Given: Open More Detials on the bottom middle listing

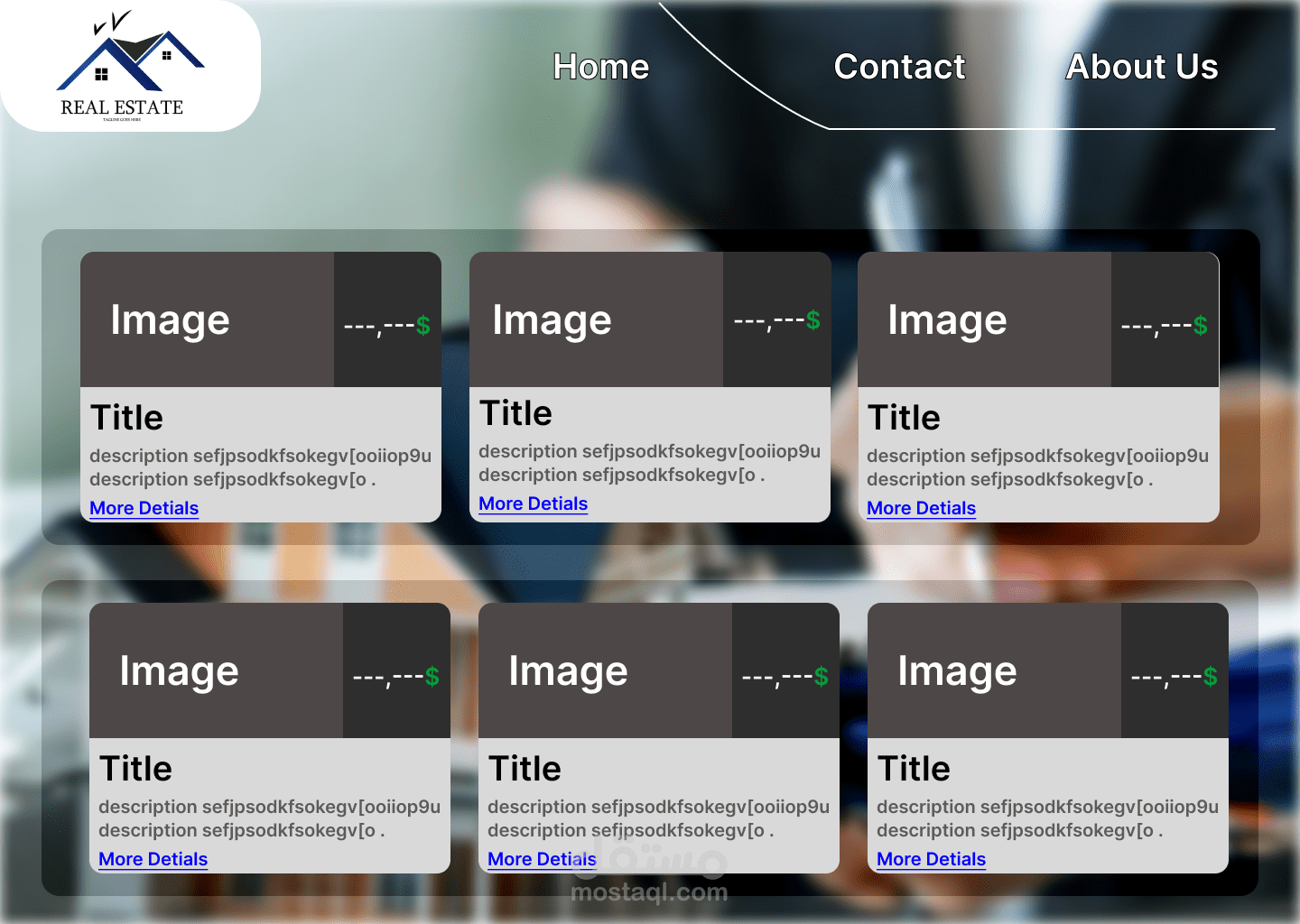Looking at the screenshot, I should pyautogui.click(x=542, y=859).
